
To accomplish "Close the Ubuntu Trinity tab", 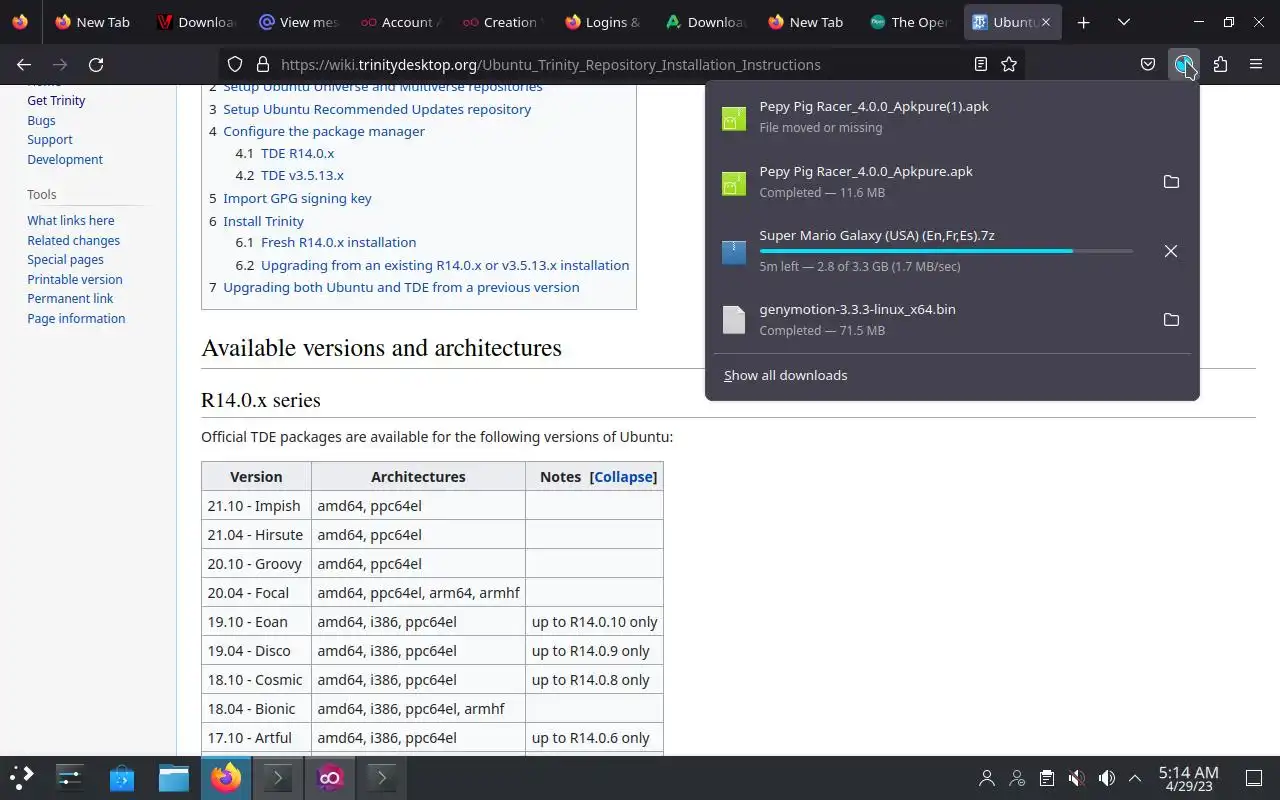I will point(1047,22).
